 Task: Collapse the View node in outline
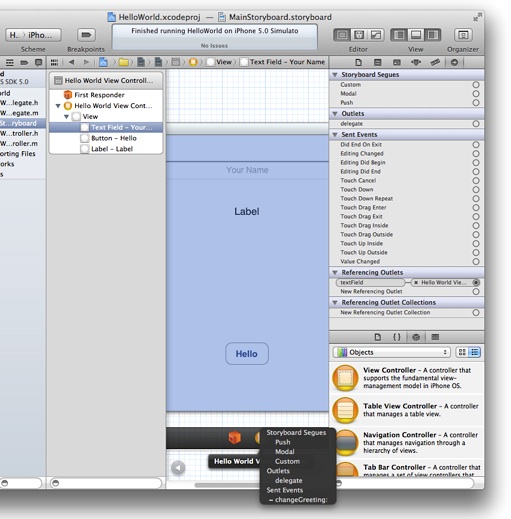[x=66, y=117]
